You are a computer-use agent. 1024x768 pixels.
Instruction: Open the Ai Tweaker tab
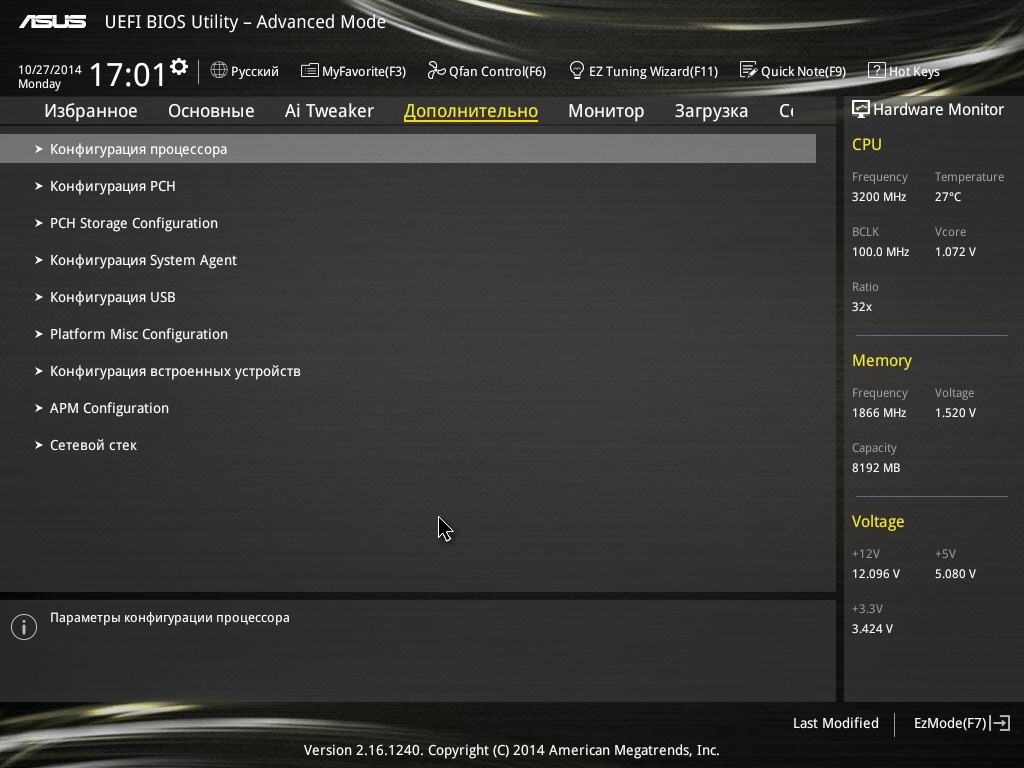(x=329, y=111)
